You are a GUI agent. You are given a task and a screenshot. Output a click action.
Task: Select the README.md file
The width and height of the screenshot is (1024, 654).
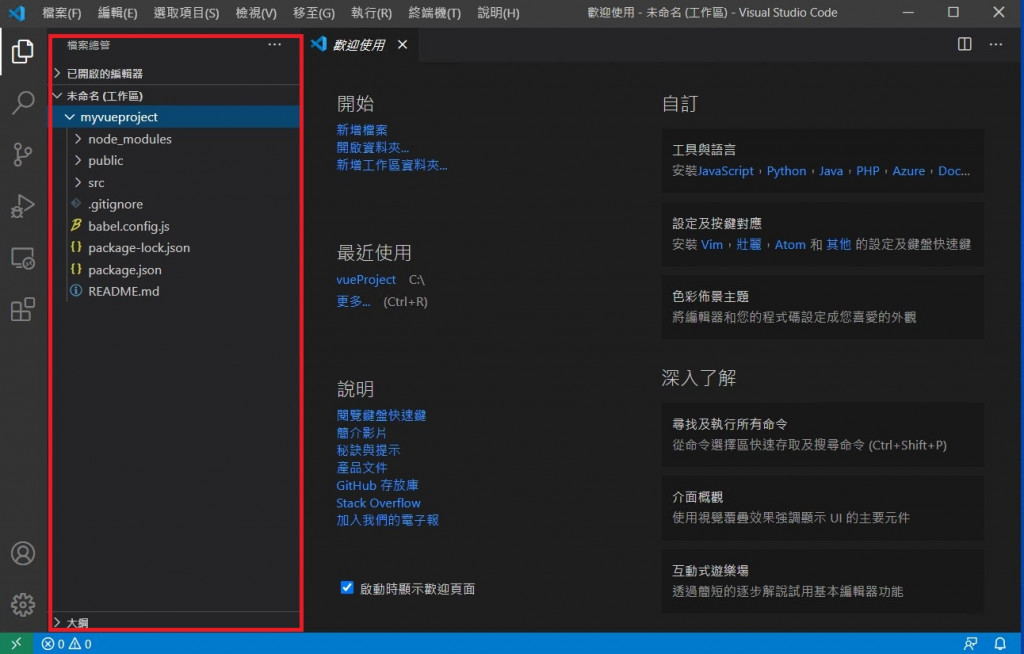[176, 291]
